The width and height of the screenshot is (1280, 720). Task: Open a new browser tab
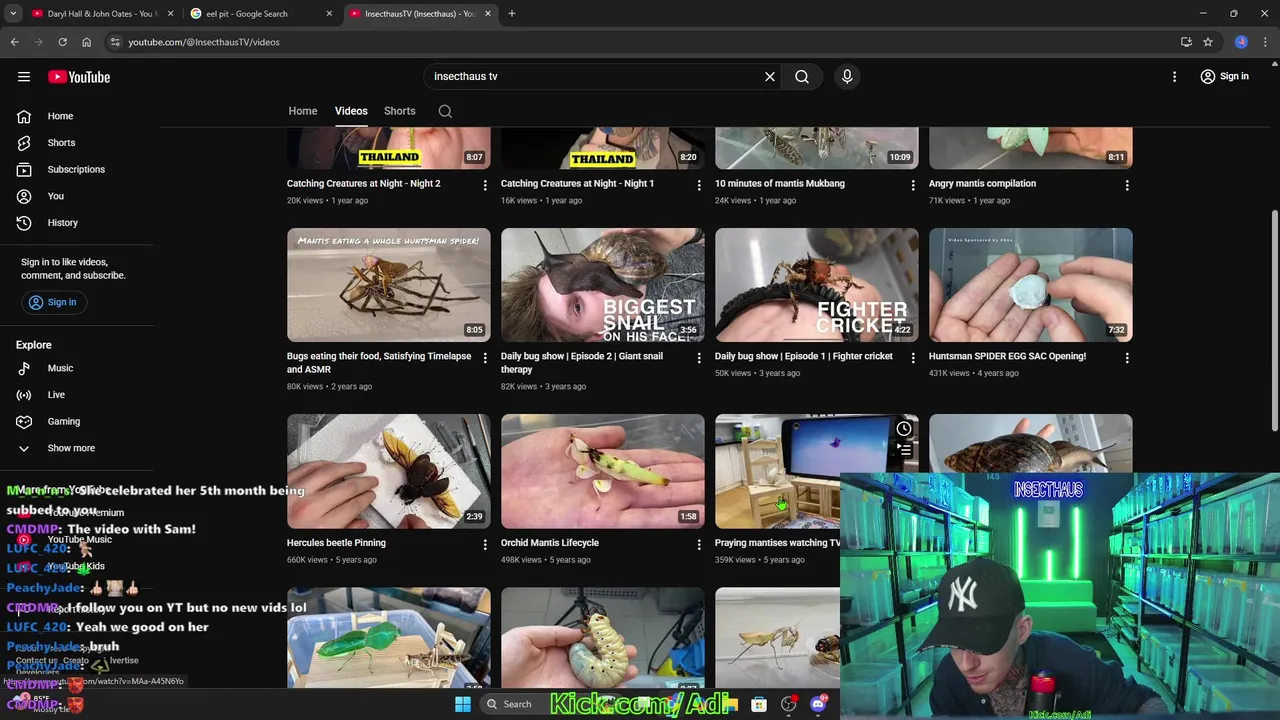coord(512,14)
